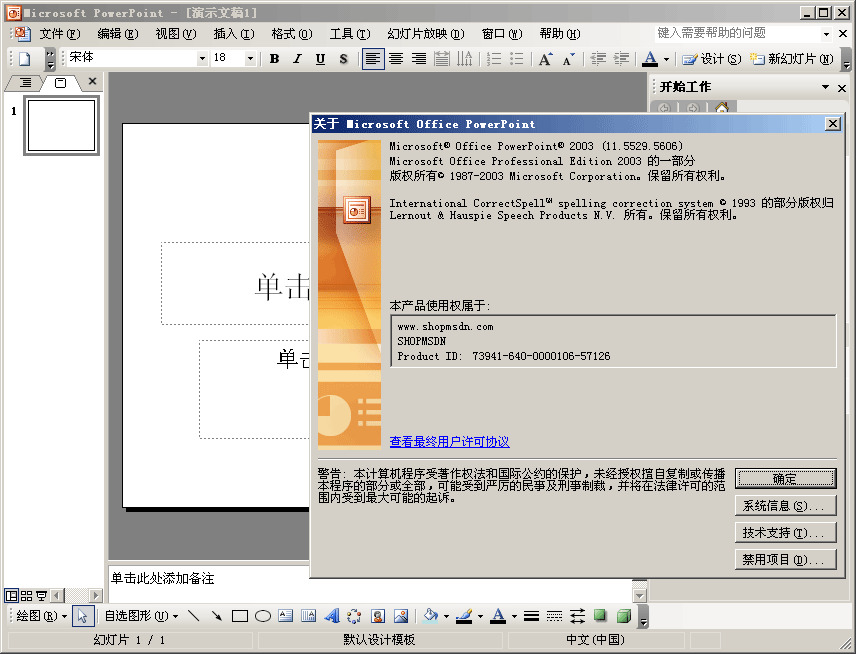Click the 系统信息(S)... button
The image size is (856, 654).
coord(785,506)
